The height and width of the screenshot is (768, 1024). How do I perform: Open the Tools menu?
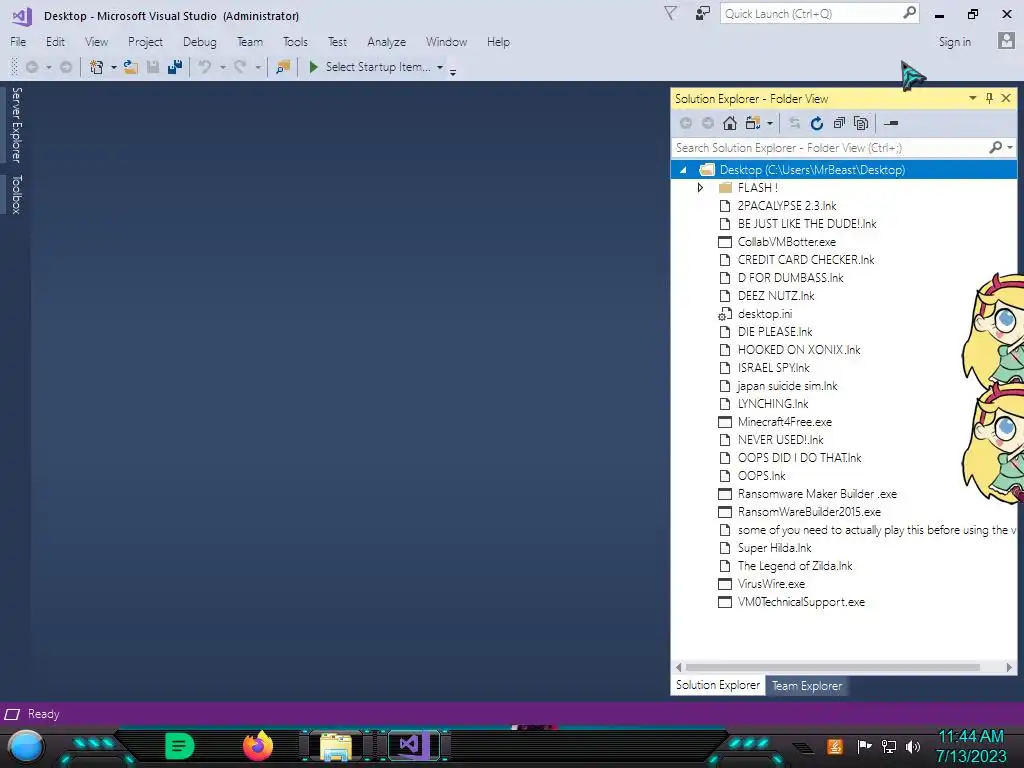(x=295, y=42)
